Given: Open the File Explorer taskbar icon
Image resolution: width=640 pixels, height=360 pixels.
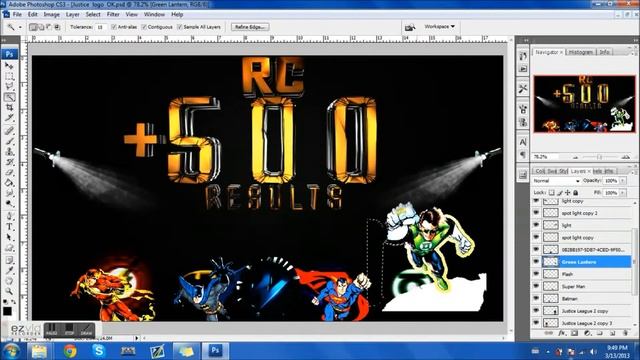Looking at the screenshot, I should tap(40, 351).
